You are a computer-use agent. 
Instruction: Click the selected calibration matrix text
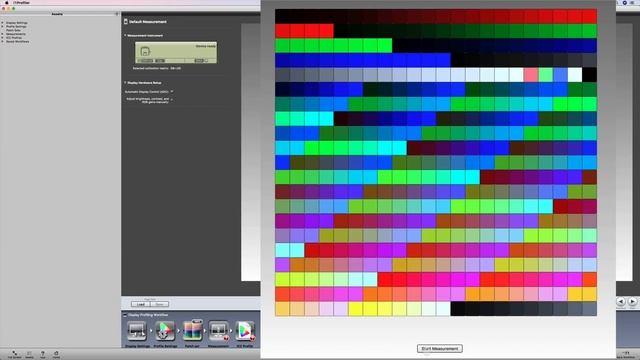click(x=157, y=68)
